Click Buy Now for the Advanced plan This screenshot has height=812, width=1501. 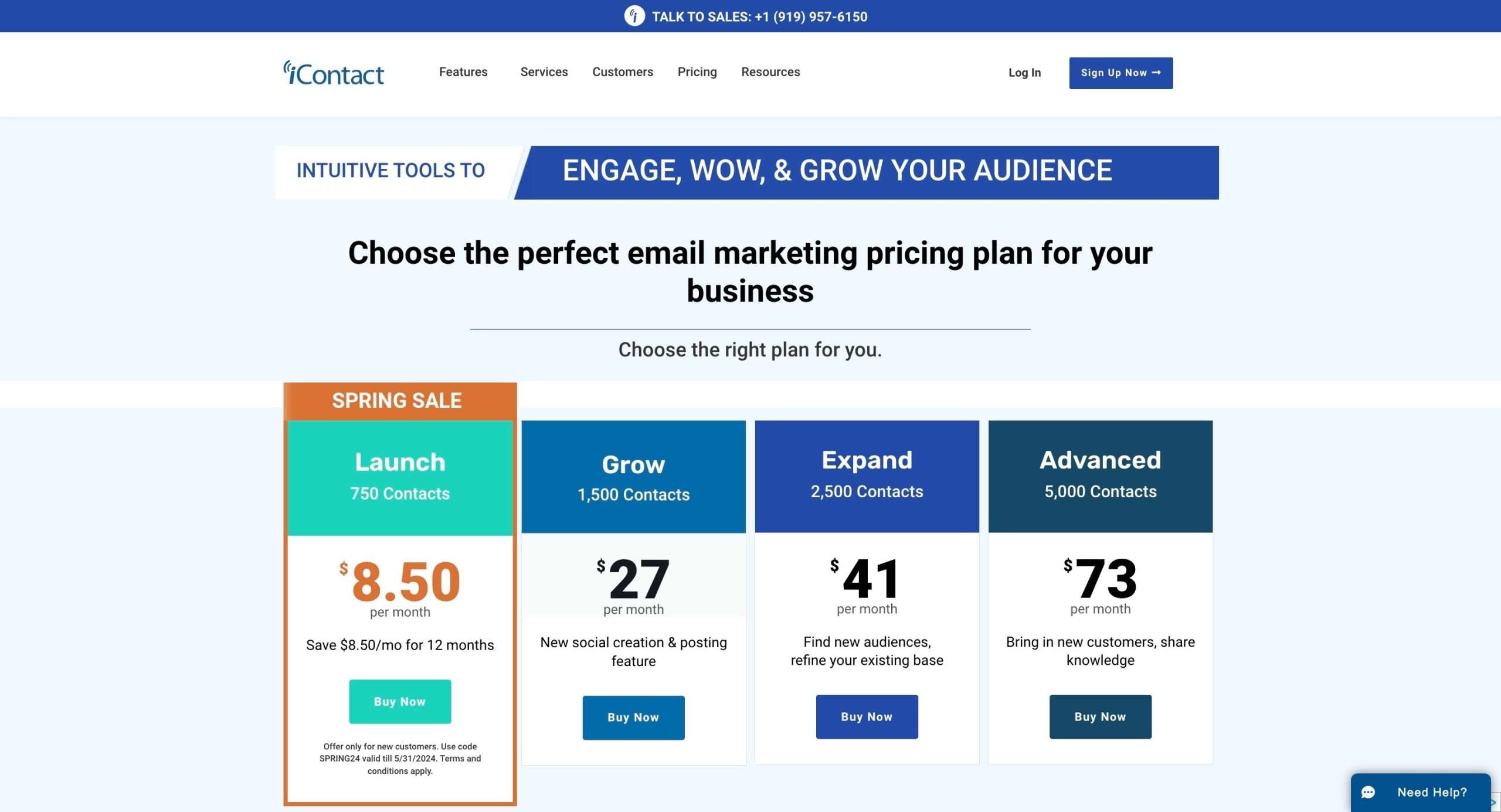pyautogui.click(x=1100, y=716)
